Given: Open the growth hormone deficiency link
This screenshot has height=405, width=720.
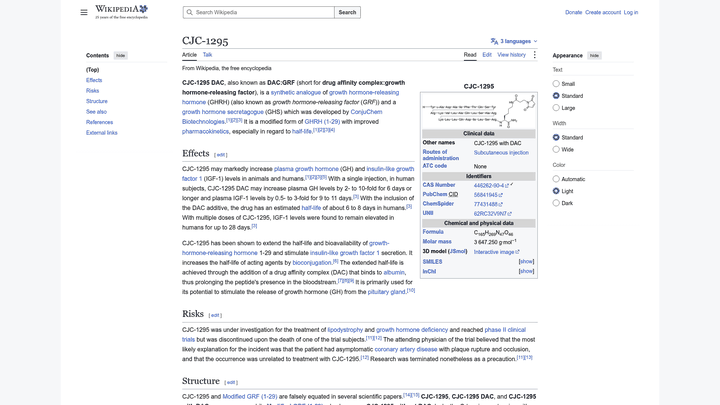Looking at the screenshot, I should coord(412,330).
